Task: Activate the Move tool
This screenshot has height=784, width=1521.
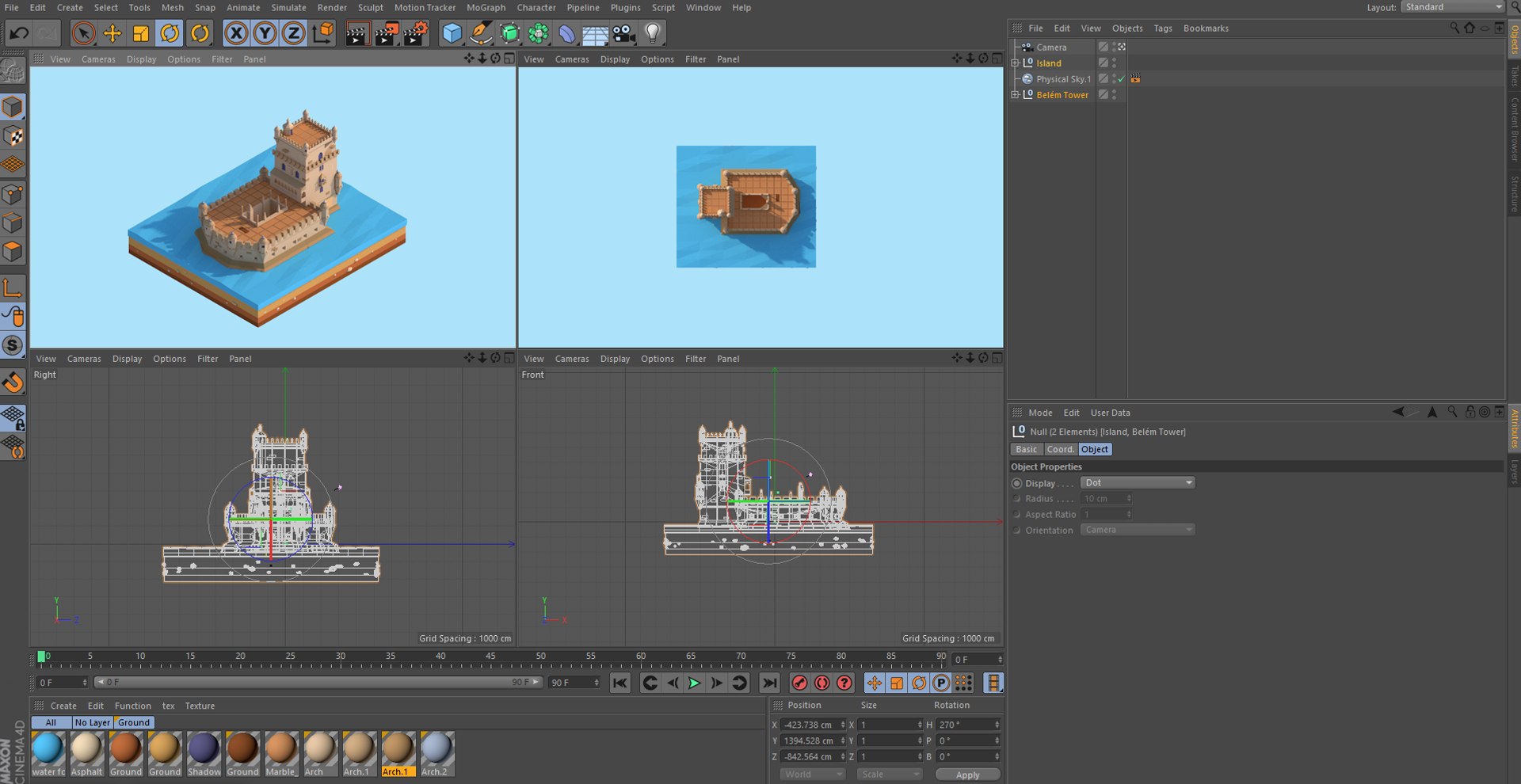Action: coord(112,33)
